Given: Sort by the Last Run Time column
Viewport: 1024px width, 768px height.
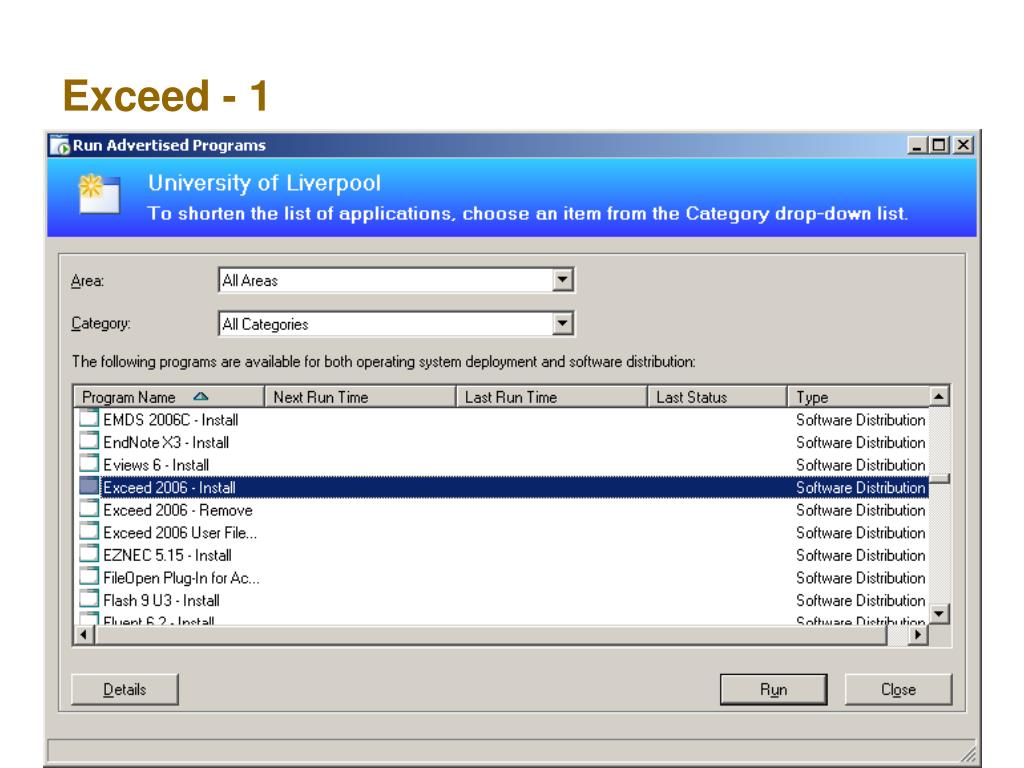Looking at the screenshot, I should (x=551, y=396).
